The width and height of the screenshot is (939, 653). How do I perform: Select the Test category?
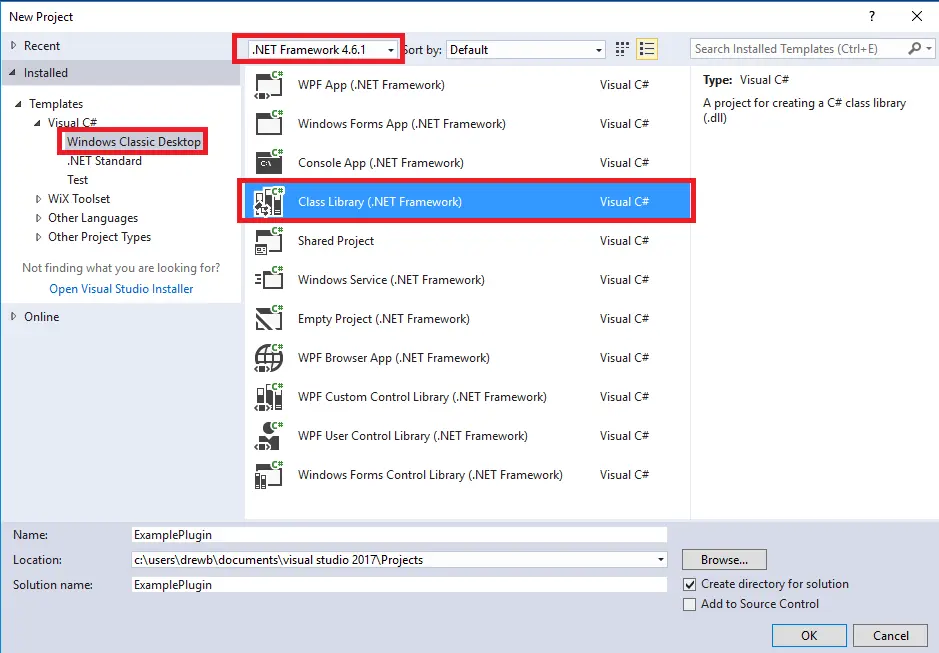point(77,180)
